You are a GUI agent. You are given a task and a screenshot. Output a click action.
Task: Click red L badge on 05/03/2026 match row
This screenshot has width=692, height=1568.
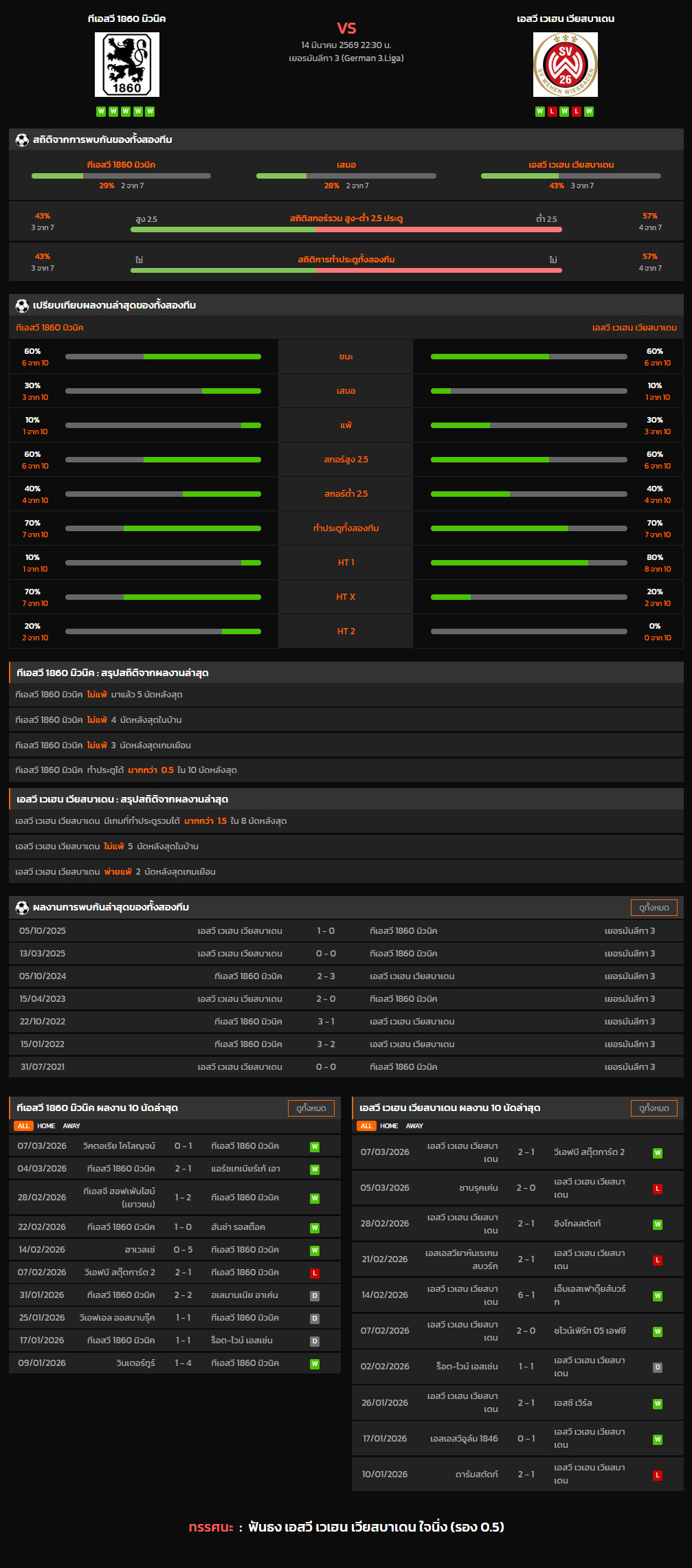(x=657, y=1189)
